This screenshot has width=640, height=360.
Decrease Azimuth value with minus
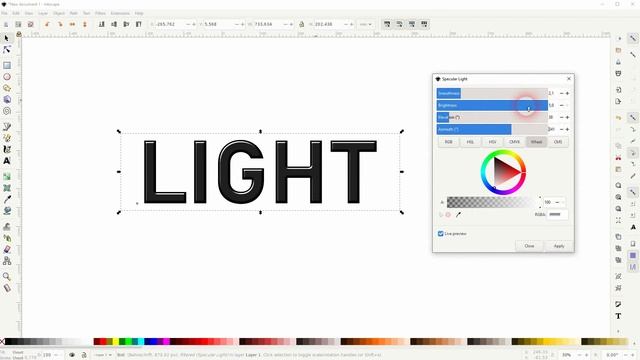coord(561,129)
